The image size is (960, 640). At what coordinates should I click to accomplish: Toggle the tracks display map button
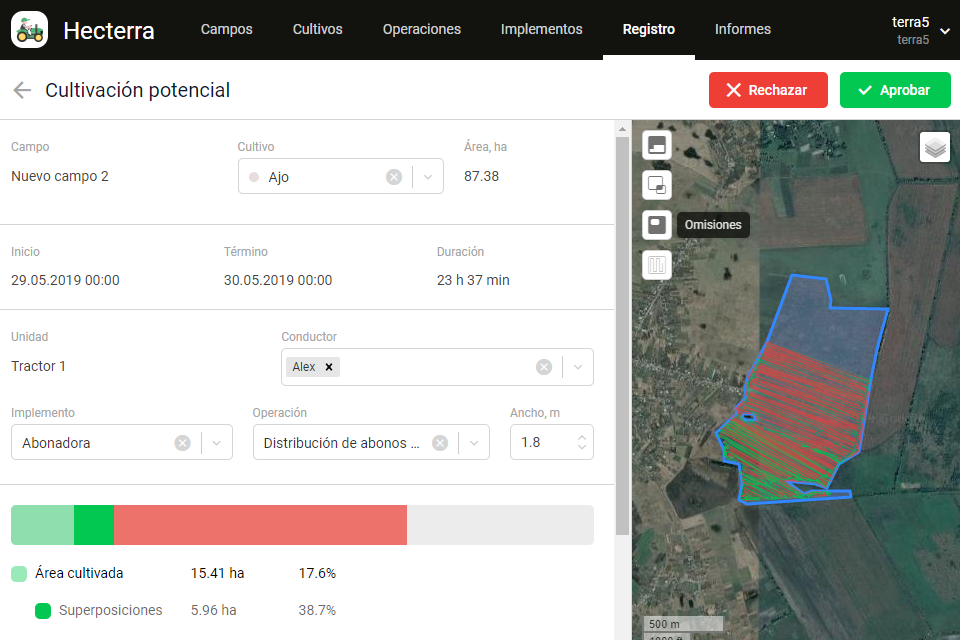(656, 265)
